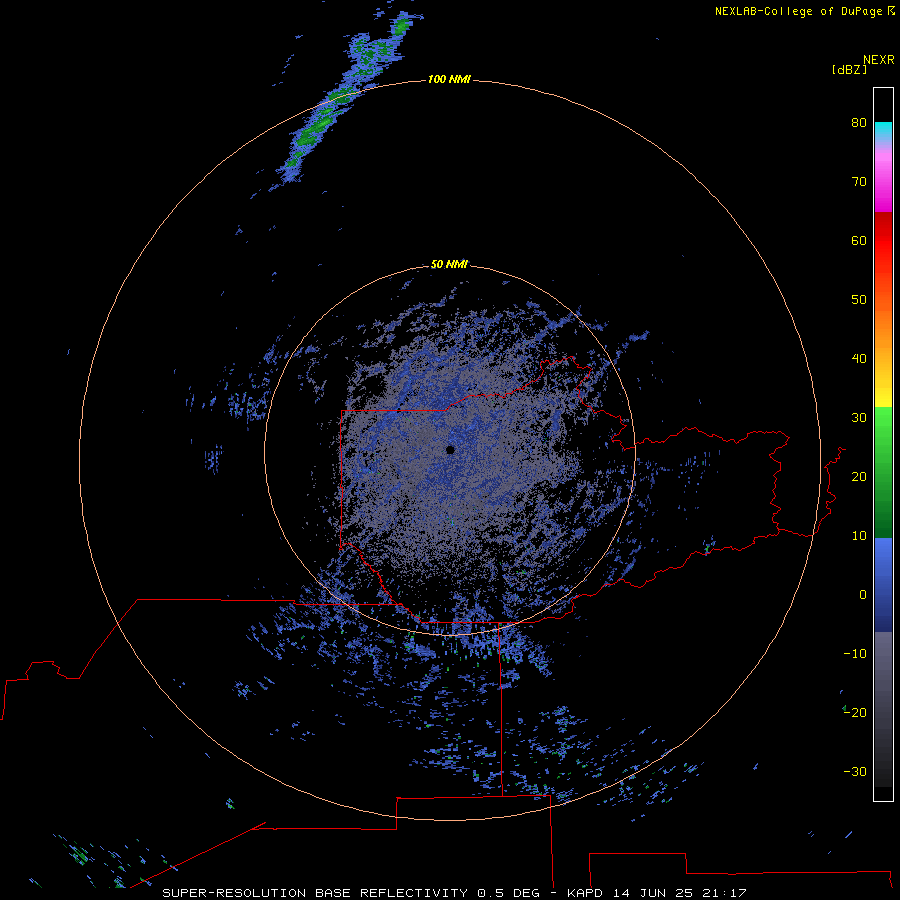Click the black radar site dot

tap(450, 450)
